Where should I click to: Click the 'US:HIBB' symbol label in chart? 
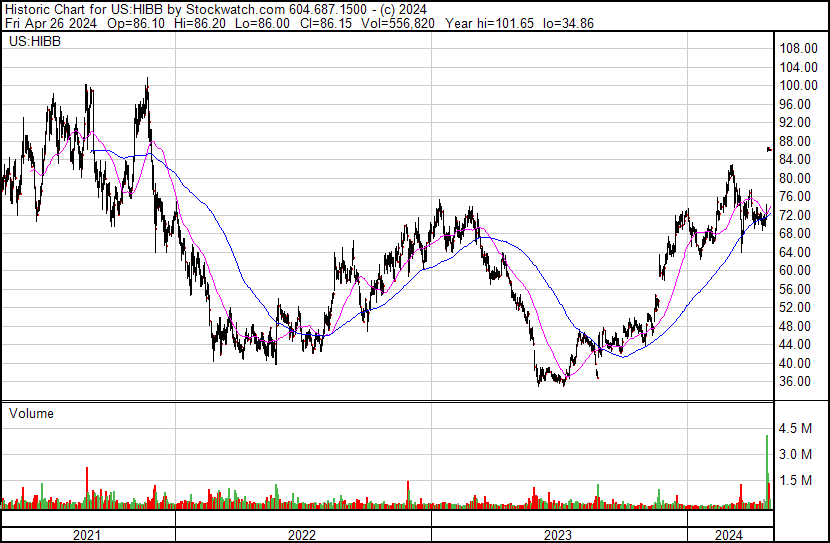34,41
